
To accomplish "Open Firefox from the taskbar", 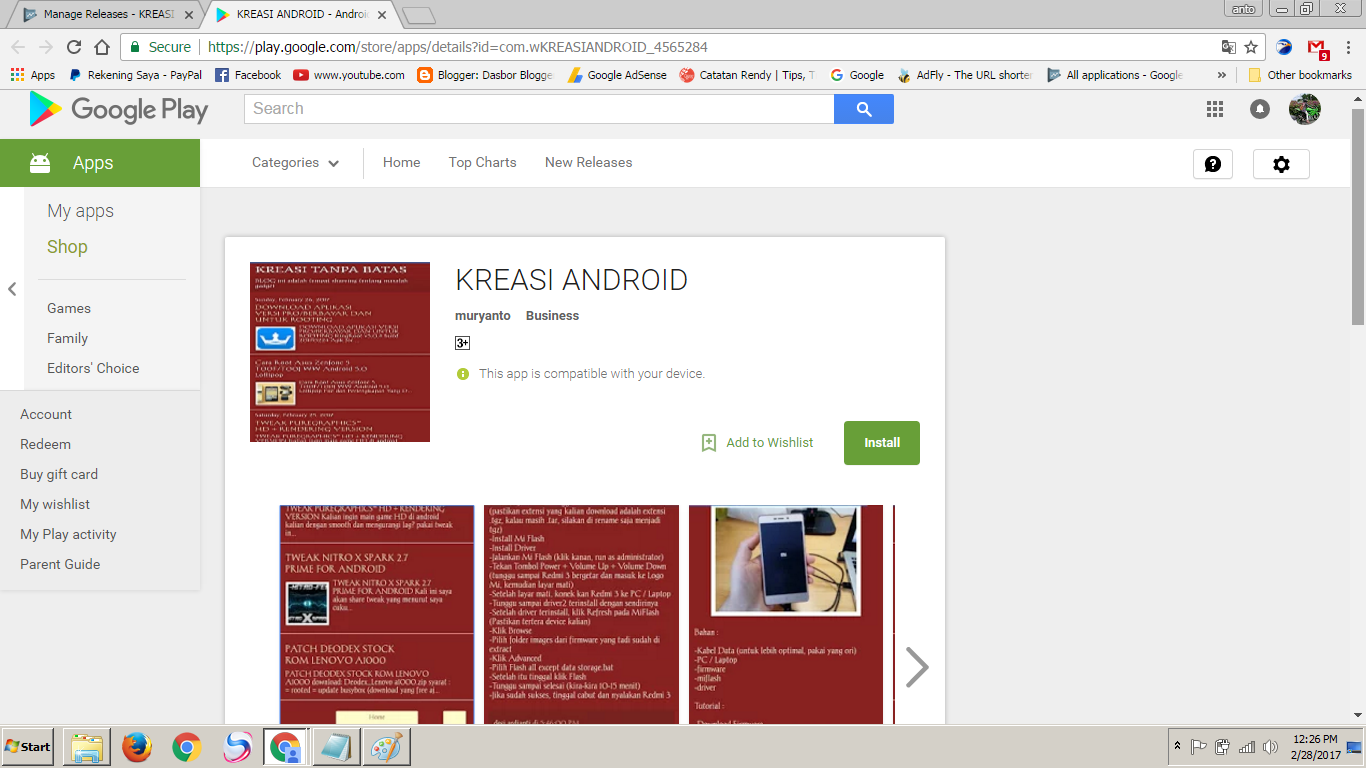I will tap(137, 747).
